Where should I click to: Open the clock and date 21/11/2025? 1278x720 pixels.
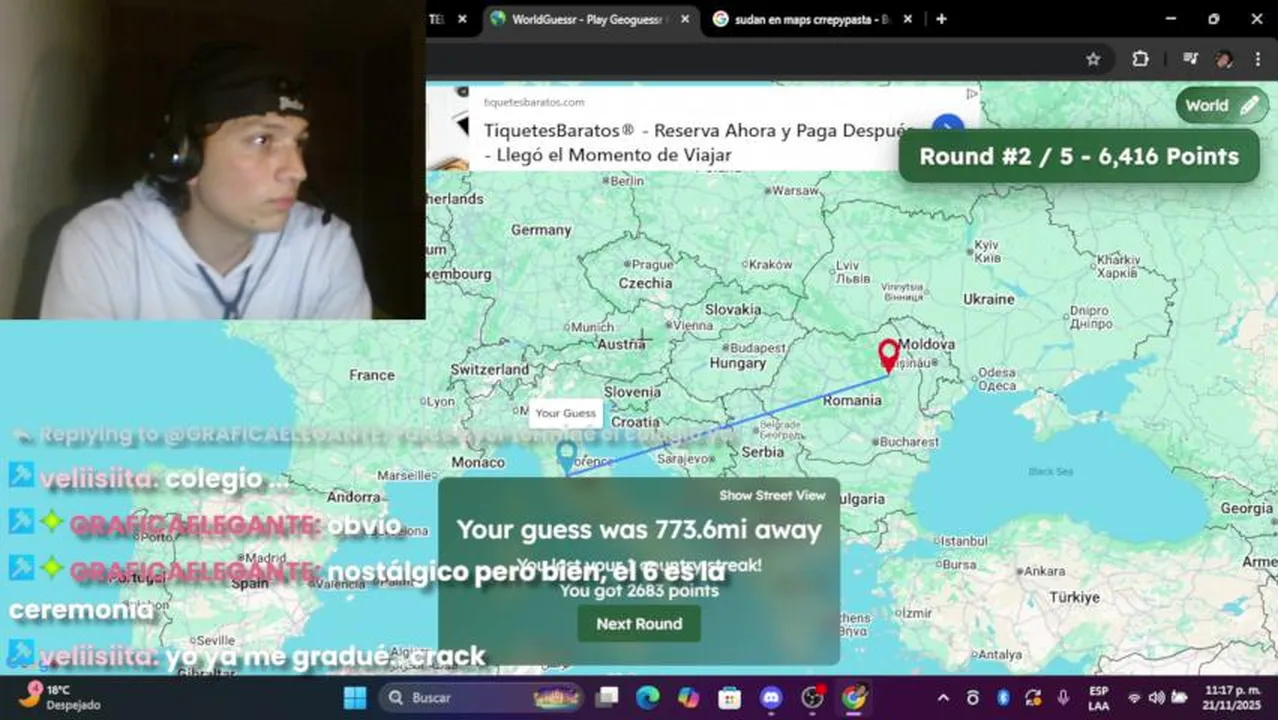[x=1231, y=698]
